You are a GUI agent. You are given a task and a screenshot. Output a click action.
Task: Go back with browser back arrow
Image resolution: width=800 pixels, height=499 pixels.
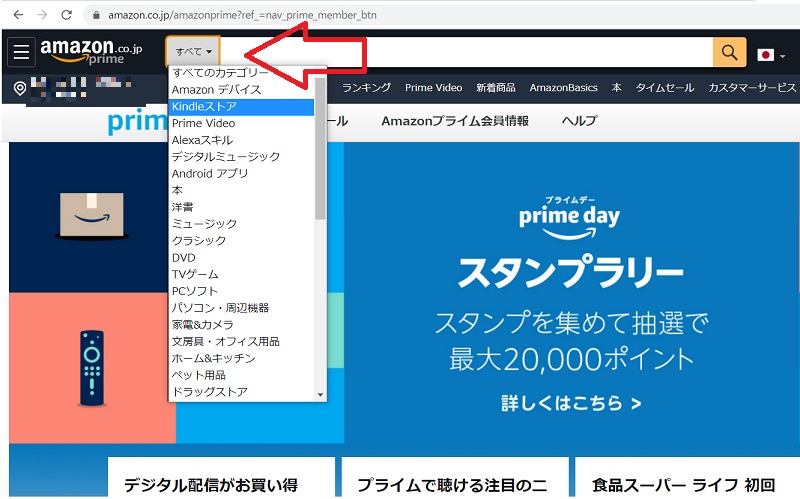[x=18, y=15]
